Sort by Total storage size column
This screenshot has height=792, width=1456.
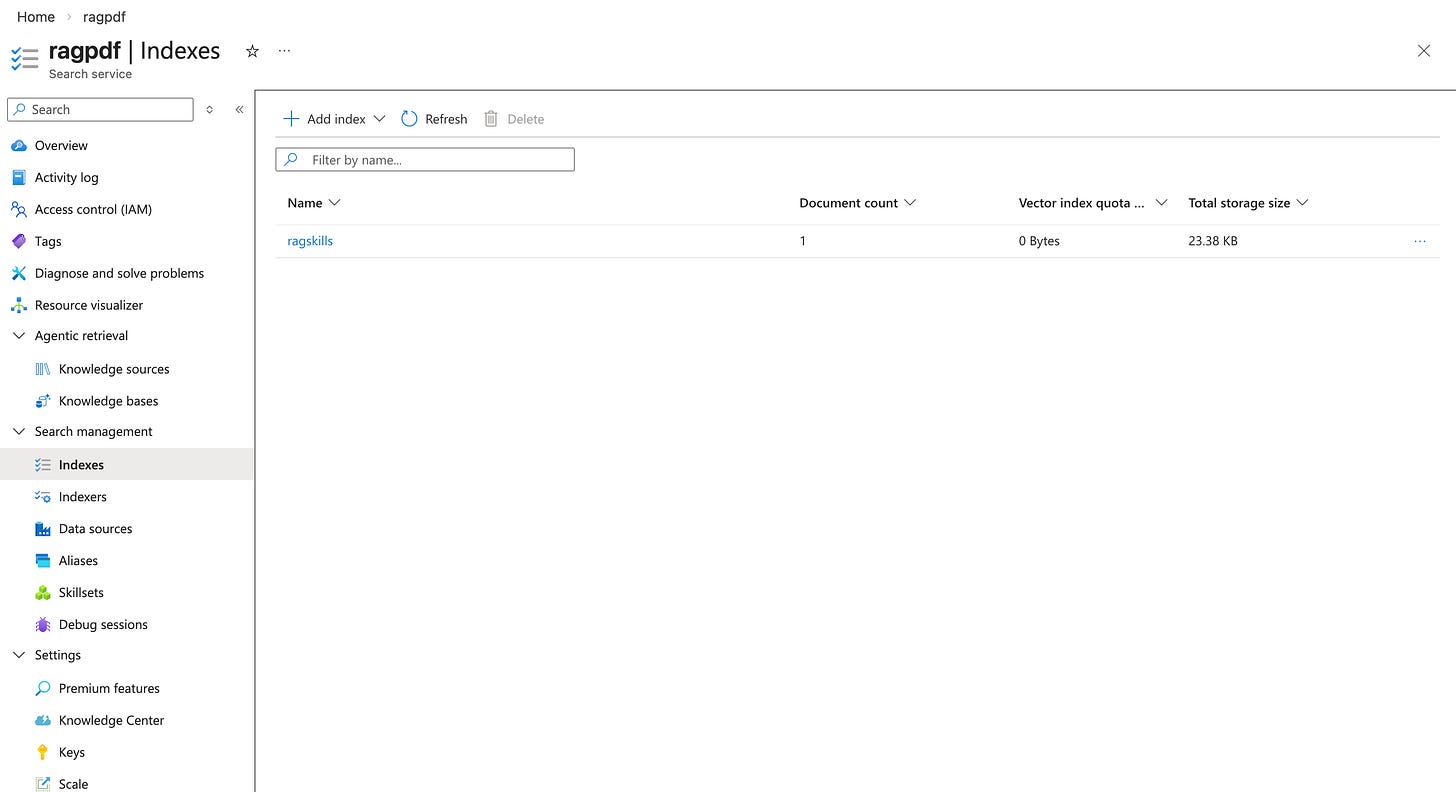[x=1248, y=203]
